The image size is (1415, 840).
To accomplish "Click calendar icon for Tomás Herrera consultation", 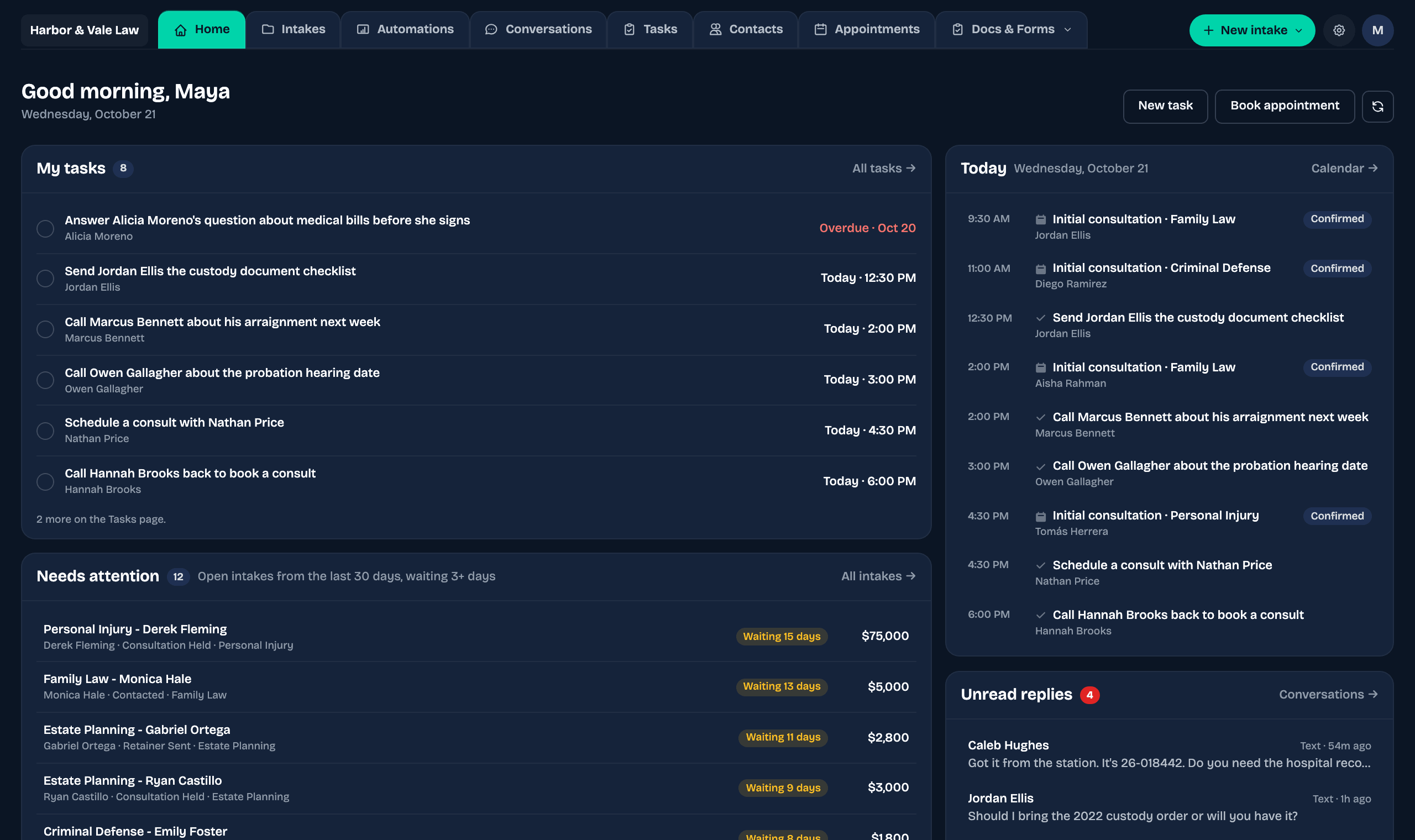I will (x=1040, y=516).
